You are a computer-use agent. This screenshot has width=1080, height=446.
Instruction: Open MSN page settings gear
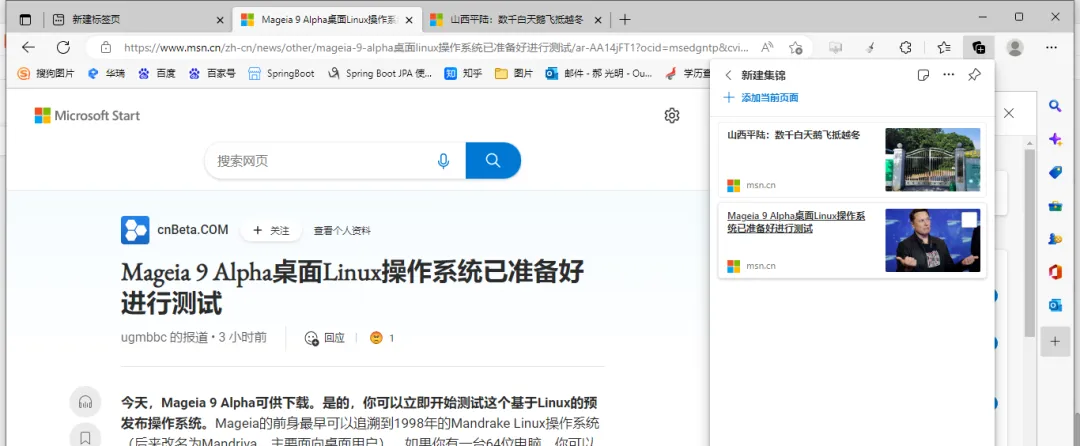(x=672, y=116)
